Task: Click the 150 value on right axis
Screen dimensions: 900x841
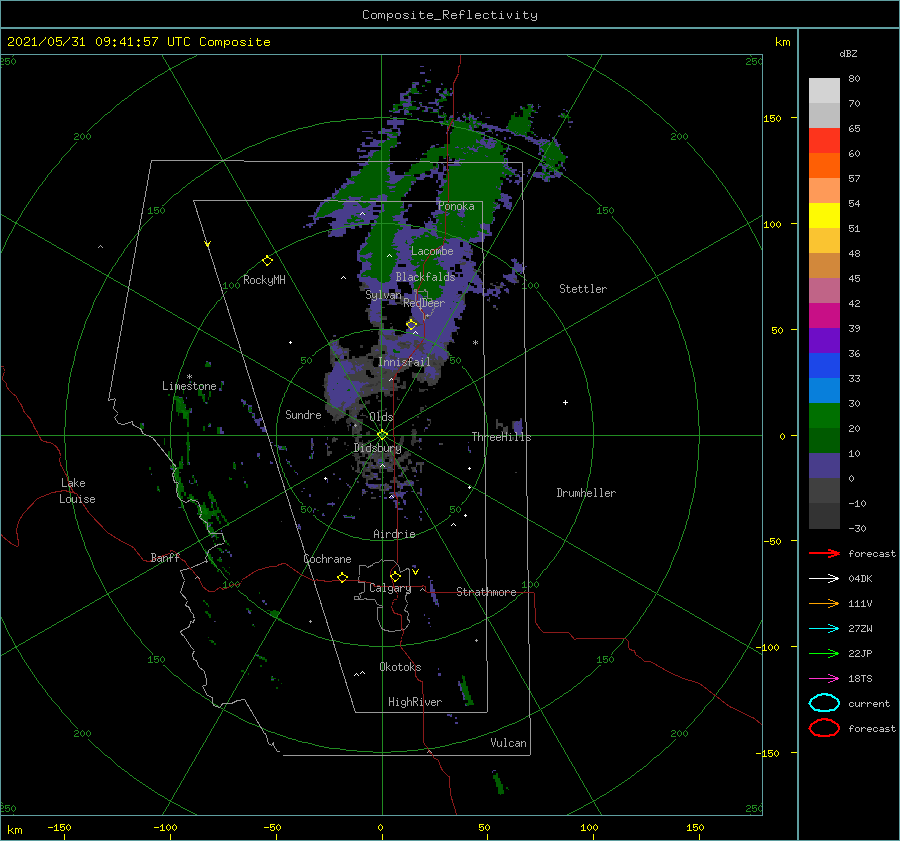Action: pos(772,118)
